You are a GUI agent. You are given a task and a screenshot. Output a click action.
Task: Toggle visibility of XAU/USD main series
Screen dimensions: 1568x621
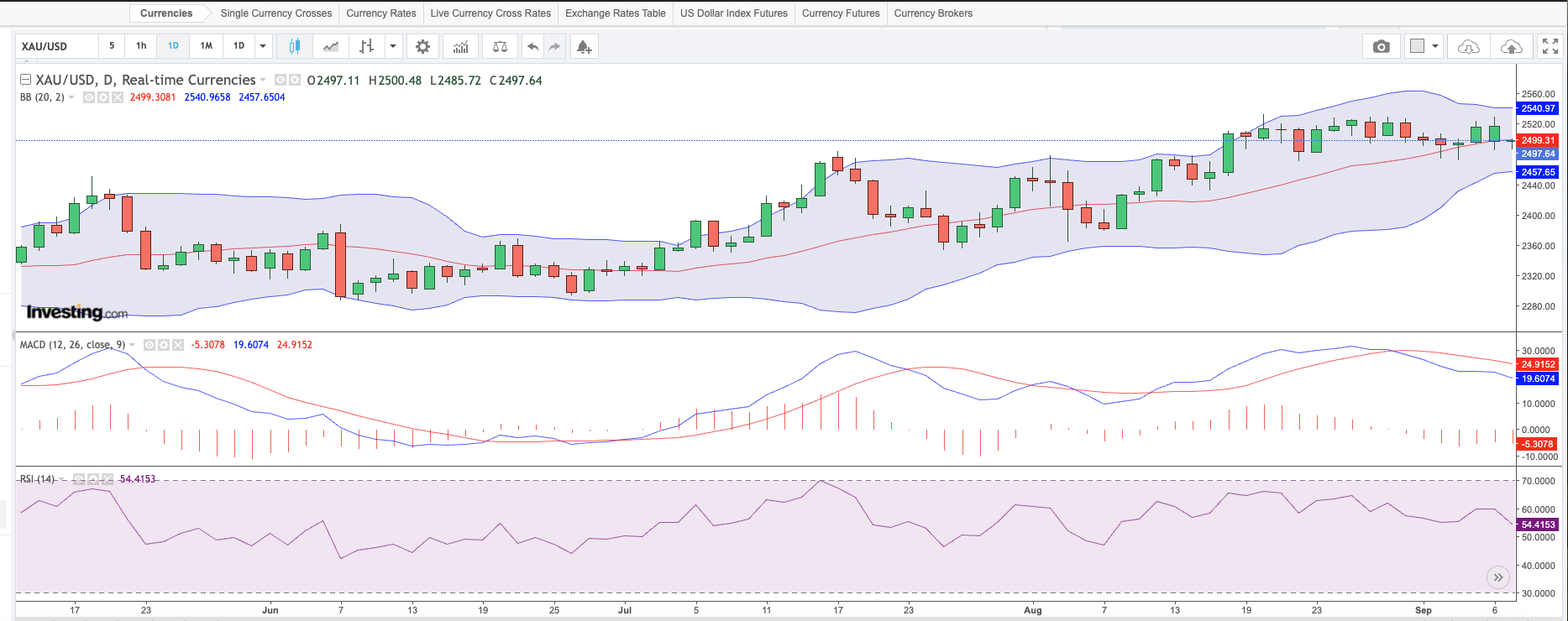coord(281,80)
